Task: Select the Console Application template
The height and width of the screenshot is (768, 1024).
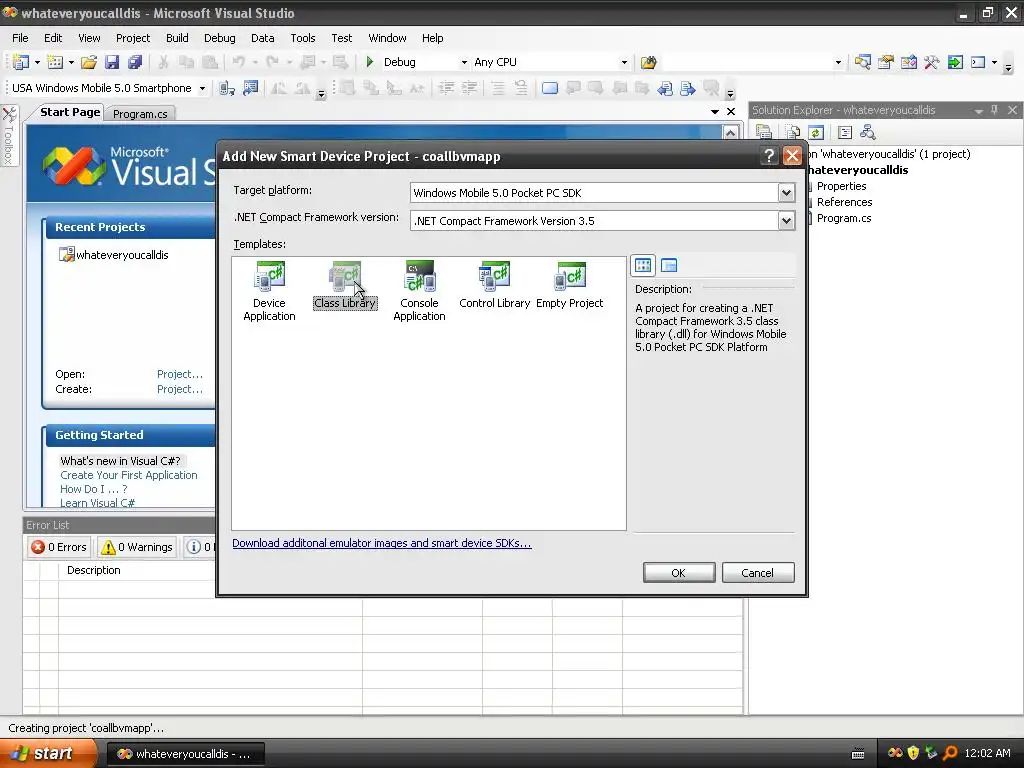Action: pos(419,291)
